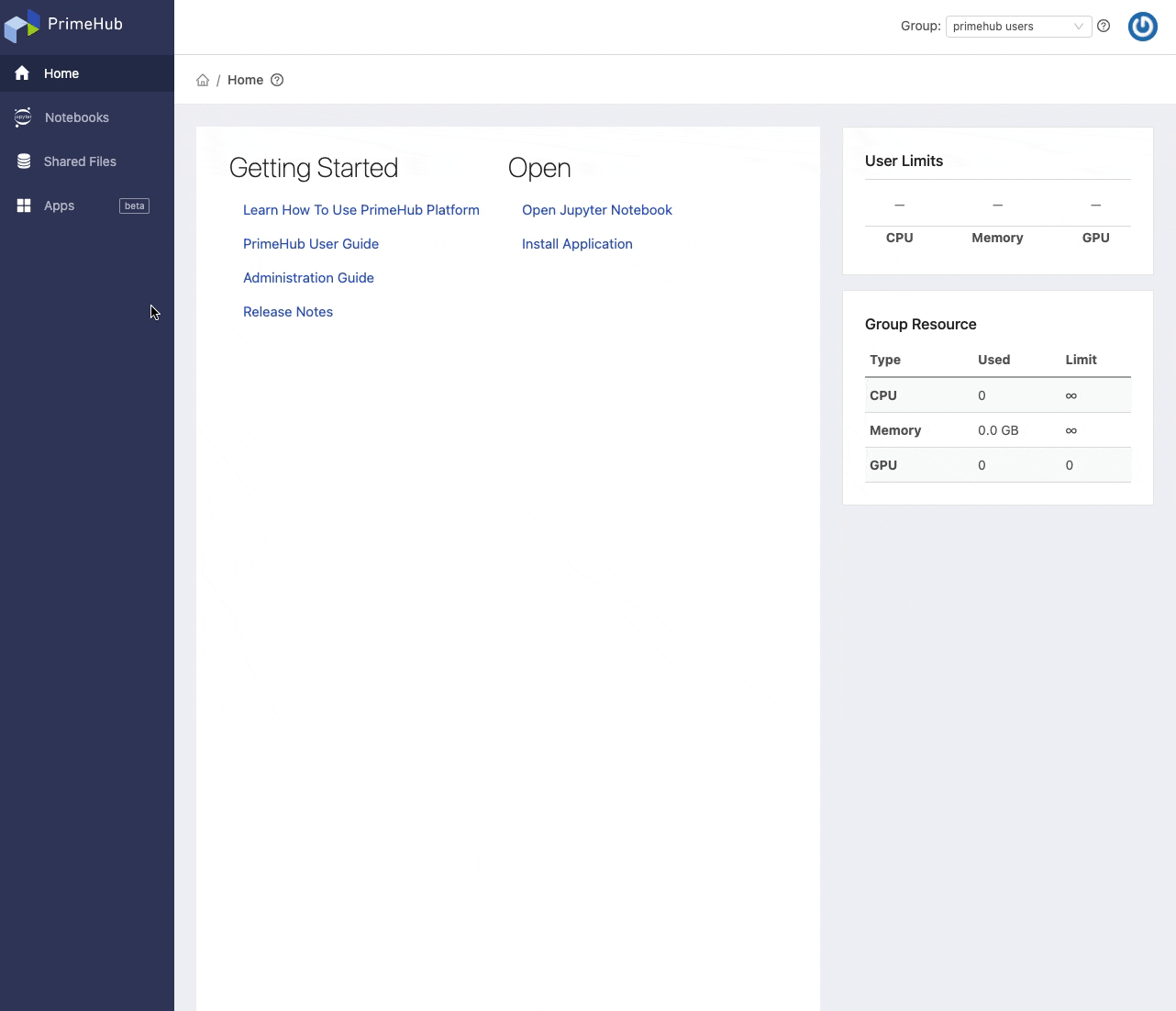Select the Notebooks icon in the sidebar
The image size is (1176, 1011).
point(23,117)
